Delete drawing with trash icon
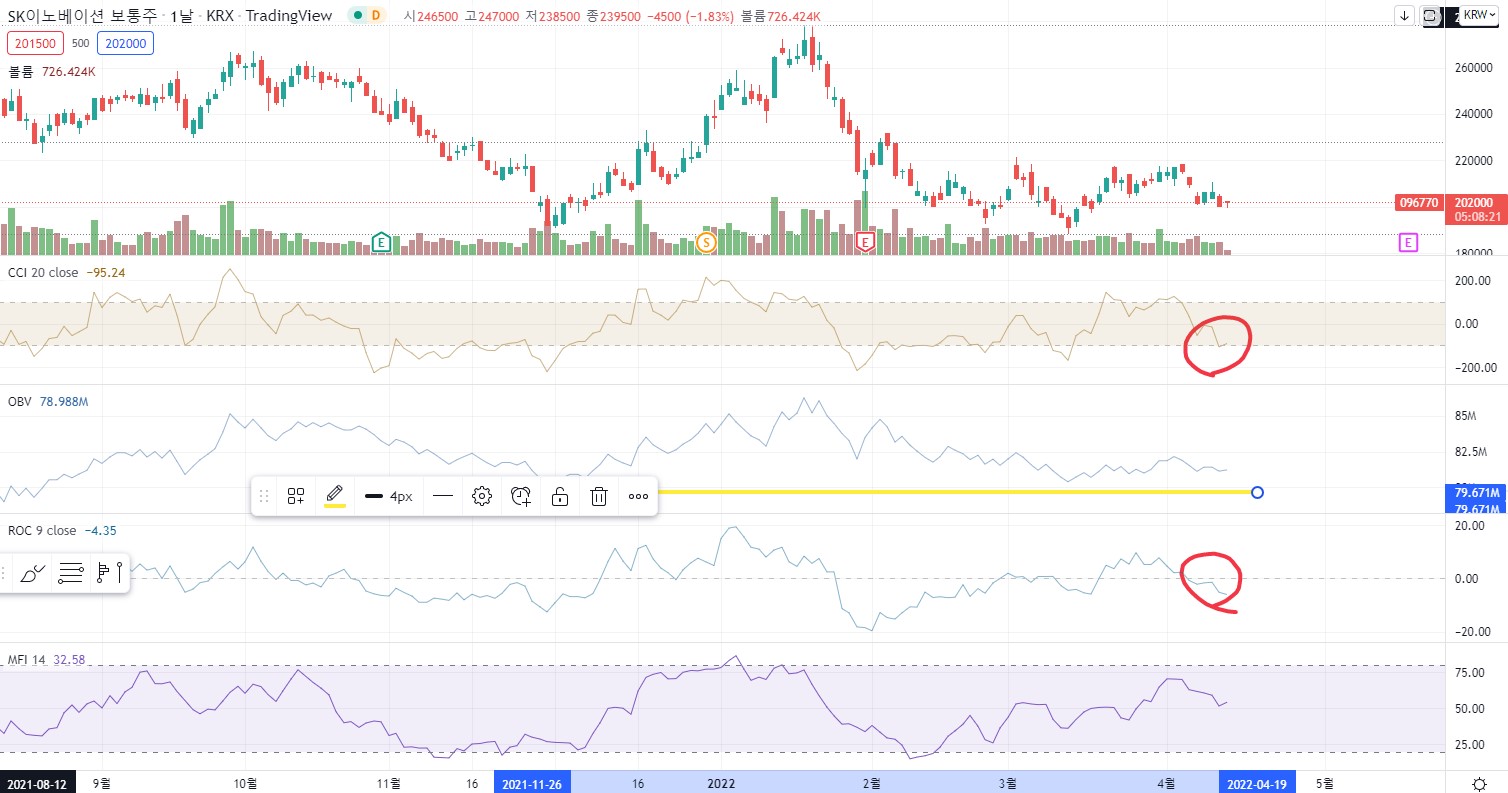1508x793 pixels. coord(599,496)
